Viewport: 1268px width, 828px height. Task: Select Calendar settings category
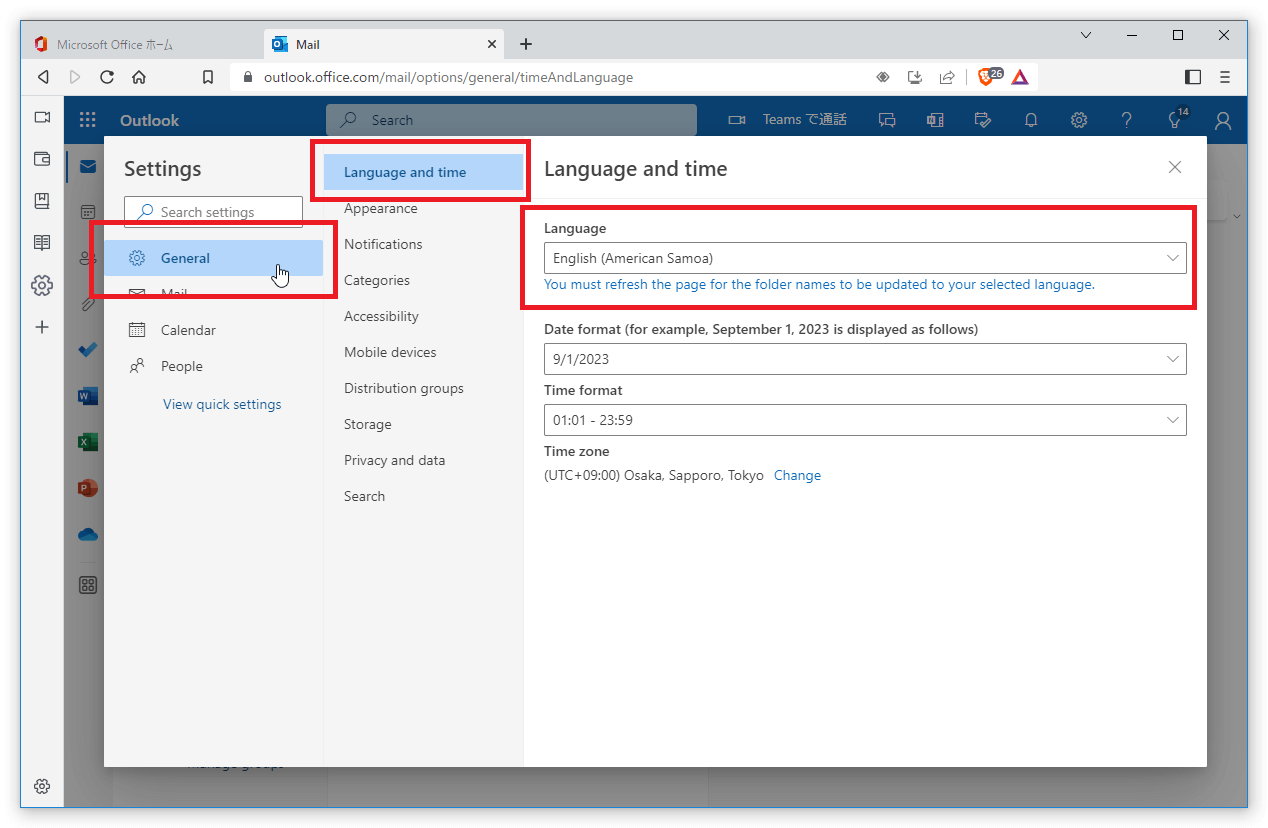188,330
